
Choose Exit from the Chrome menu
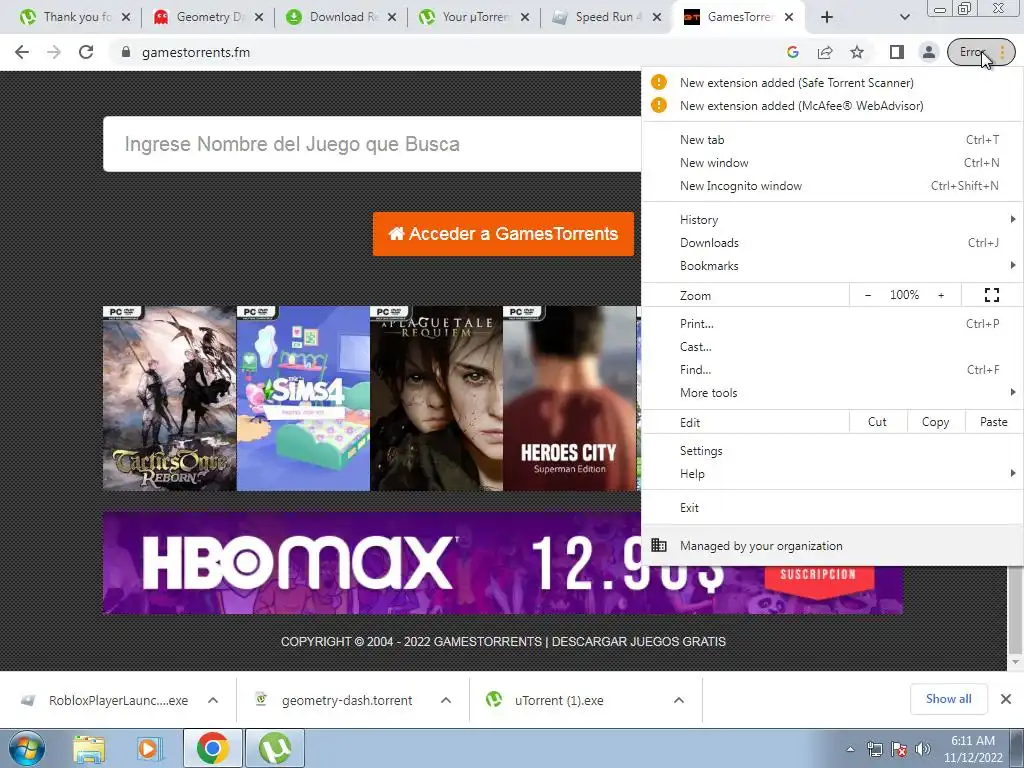tap(832, 507)
